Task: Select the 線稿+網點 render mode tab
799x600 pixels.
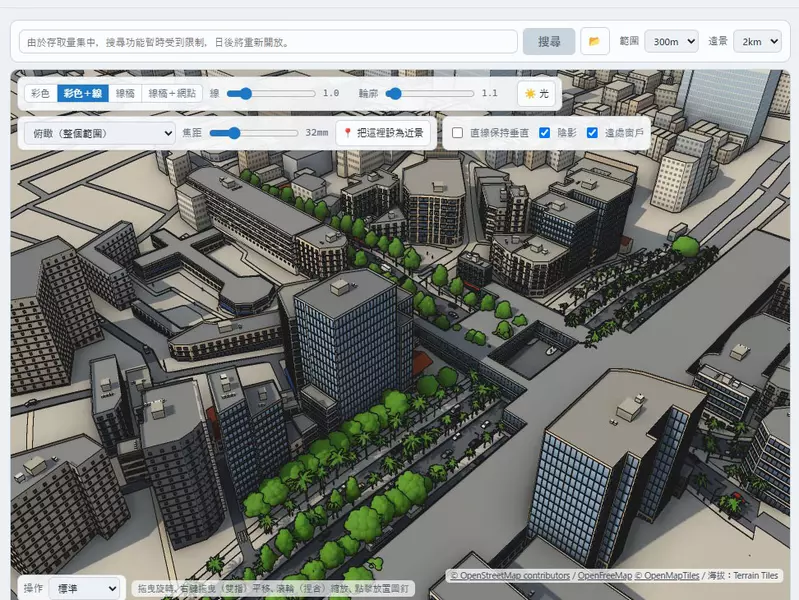Action: pos(172,93)
